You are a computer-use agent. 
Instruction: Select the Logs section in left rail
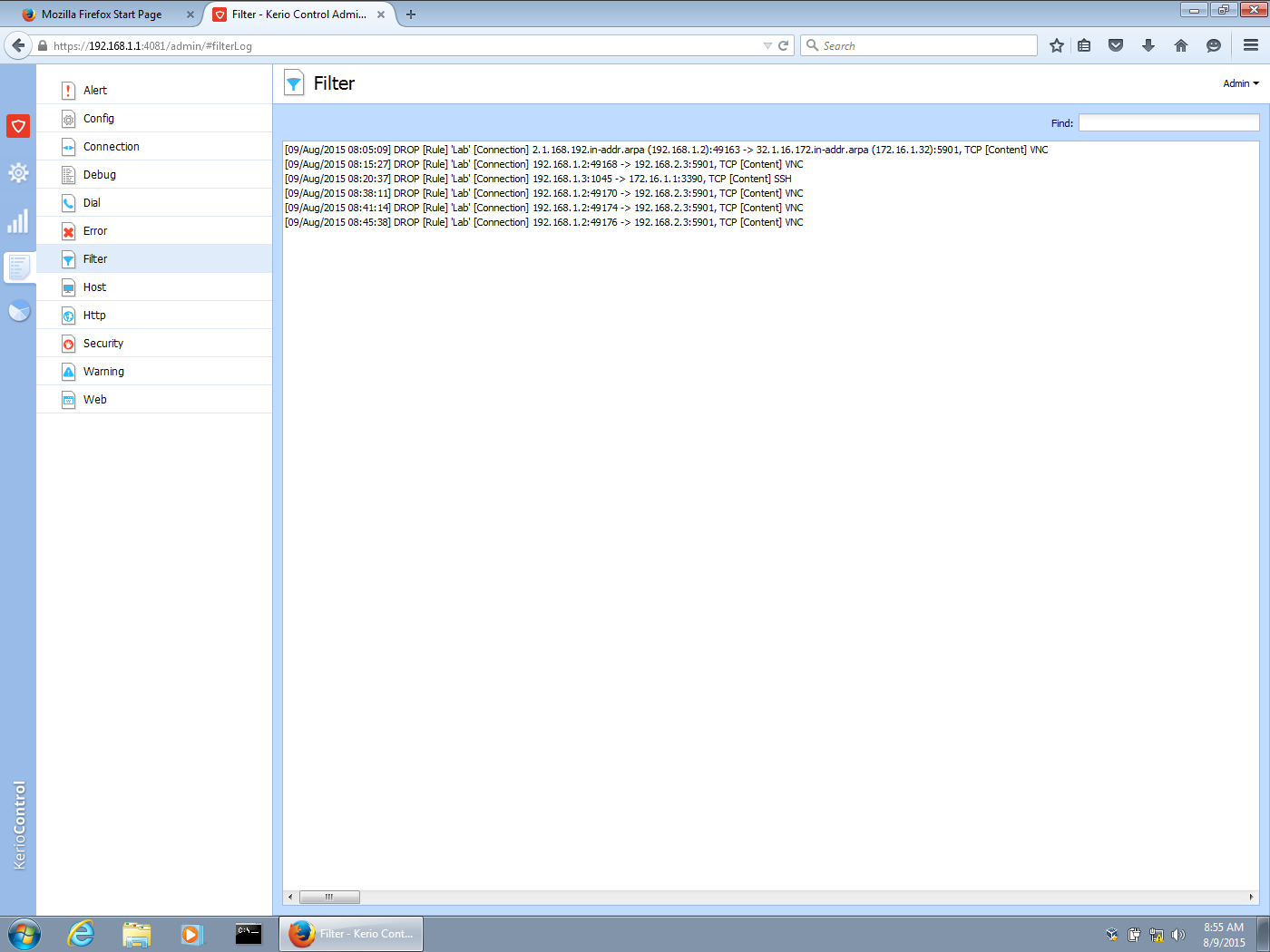[18, 267]
